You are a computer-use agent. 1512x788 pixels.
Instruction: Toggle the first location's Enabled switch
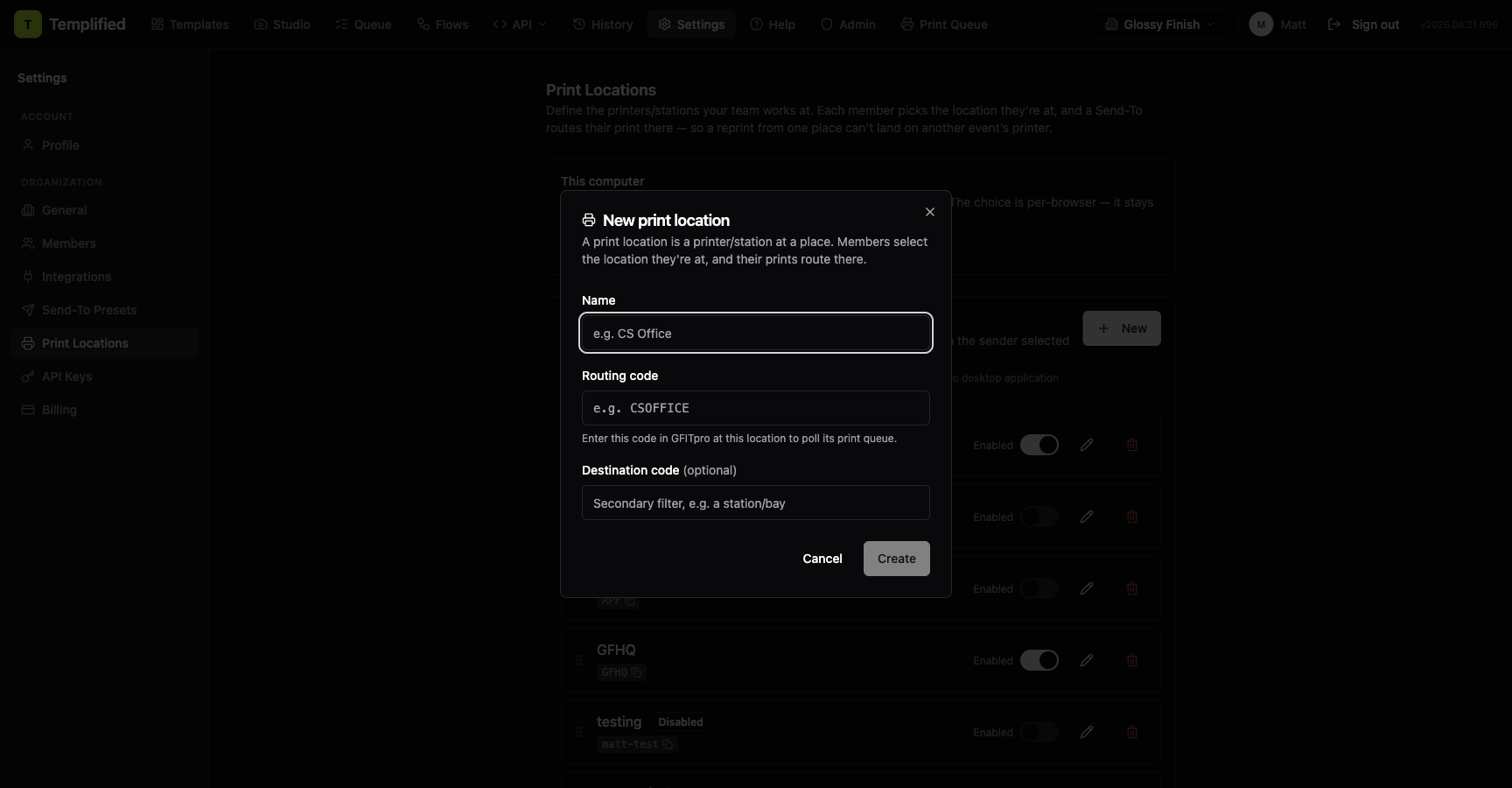tap(1039, 445)
